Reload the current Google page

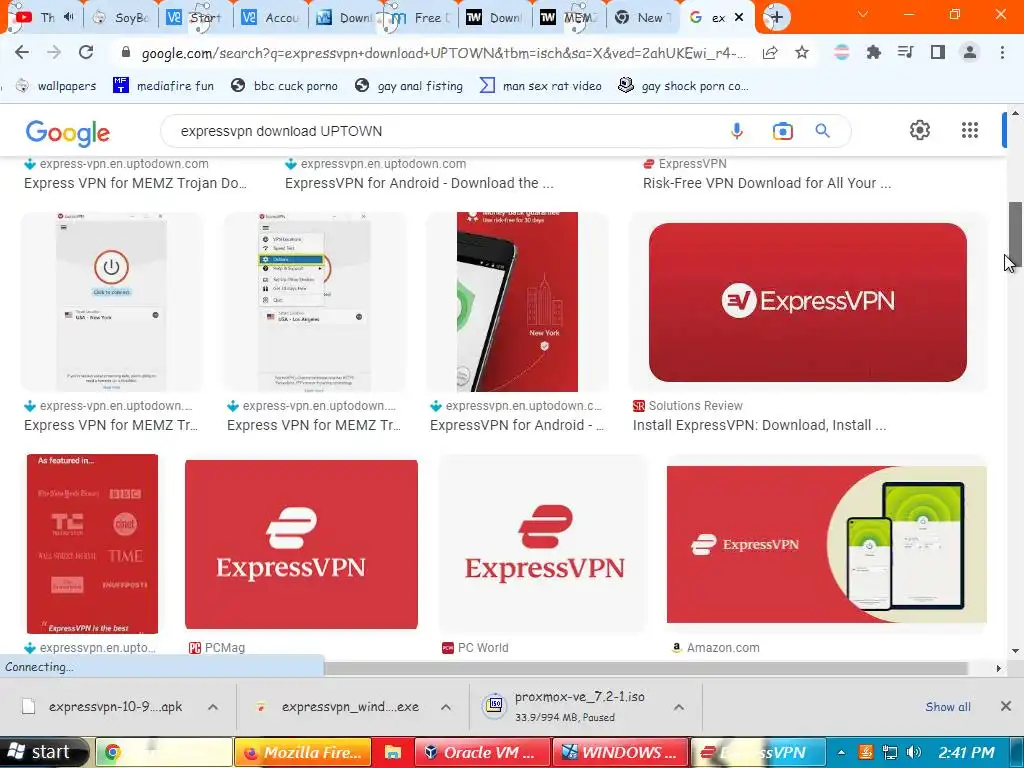pyautogui.click(x=86, y=52)
